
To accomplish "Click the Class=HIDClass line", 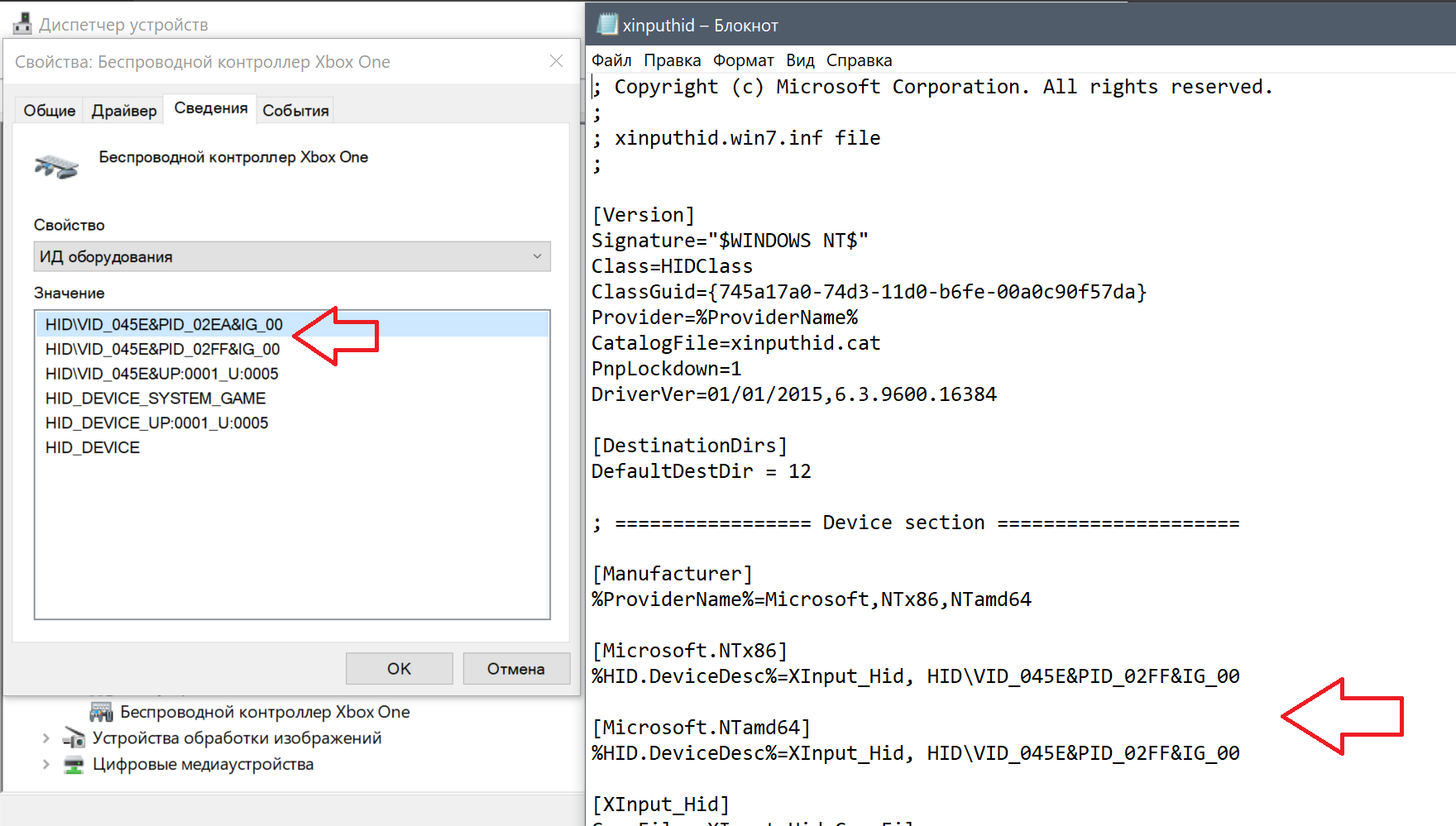I will [x=673, y=266].
